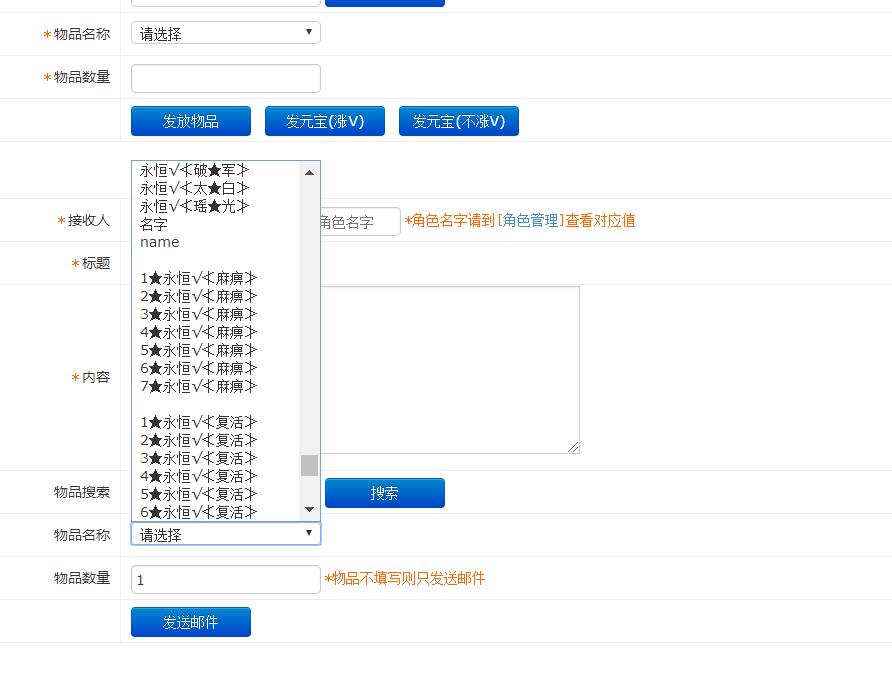The height and width of the screenshot is (678, 892).
Task: Click the 发元宝(涨V) button
Action: click(x=324, y=121)
